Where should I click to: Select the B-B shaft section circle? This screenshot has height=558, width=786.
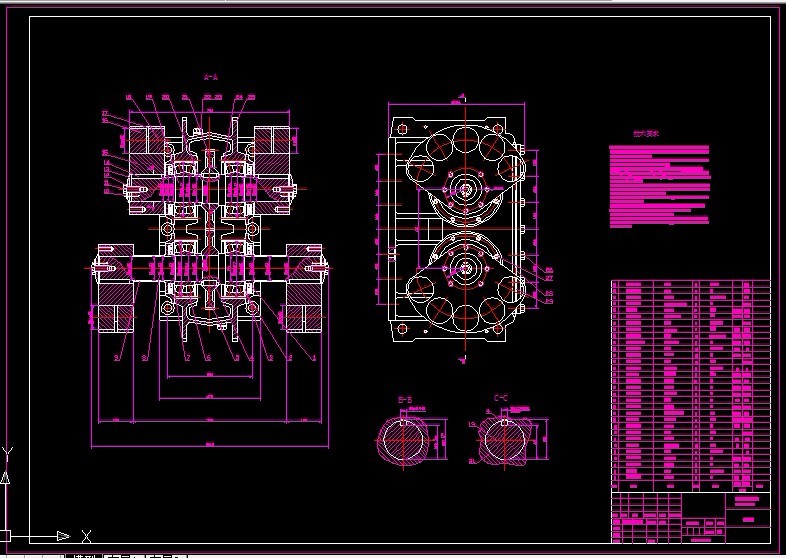(404, 440)
